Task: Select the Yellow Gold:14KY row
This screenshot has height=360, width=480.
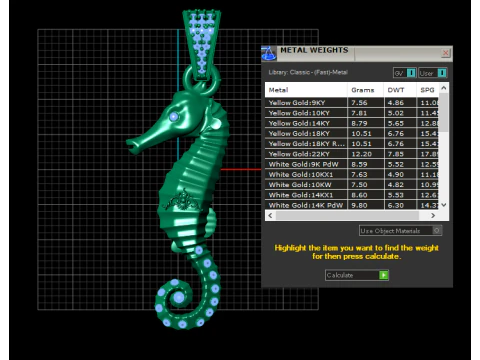Action: 352,123
